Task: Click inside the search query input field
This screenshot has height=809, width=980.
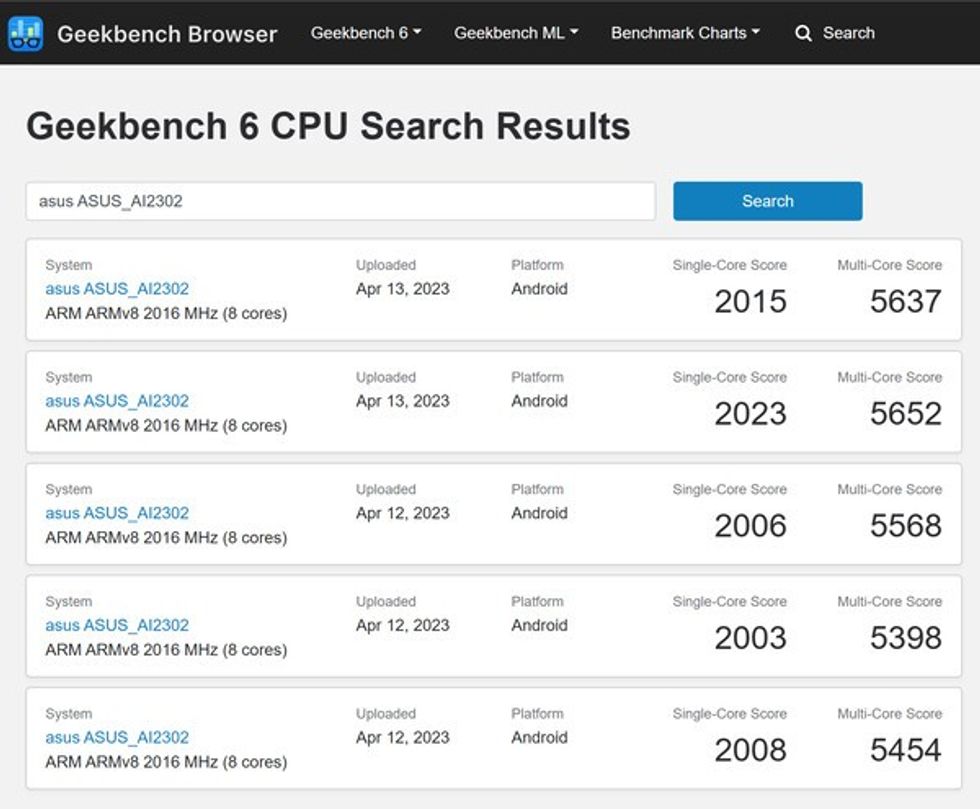Action: coord(340,201)
